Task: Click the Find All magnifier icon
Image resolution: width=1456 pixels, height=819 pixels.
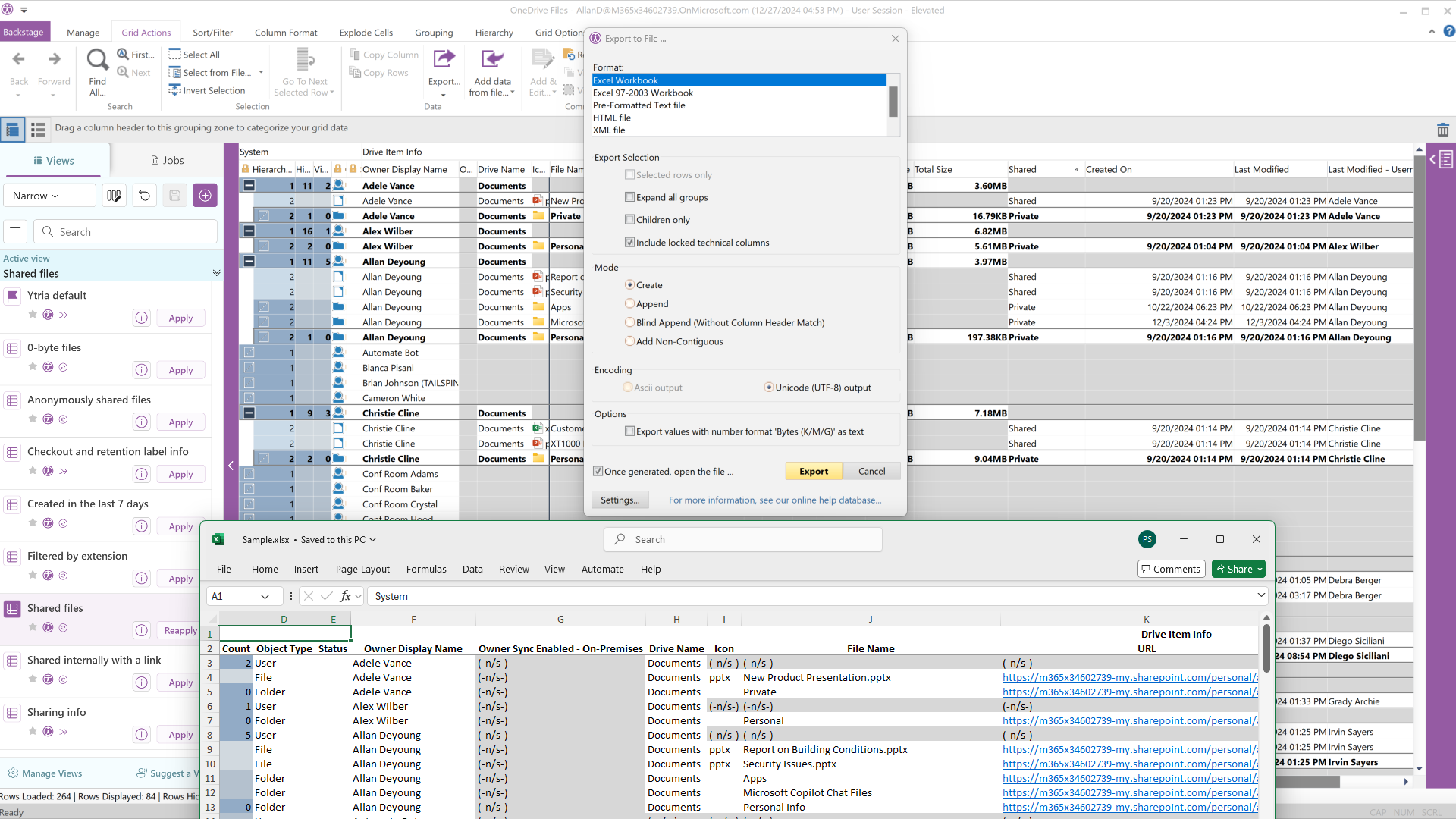Action: tap(97, 60)
